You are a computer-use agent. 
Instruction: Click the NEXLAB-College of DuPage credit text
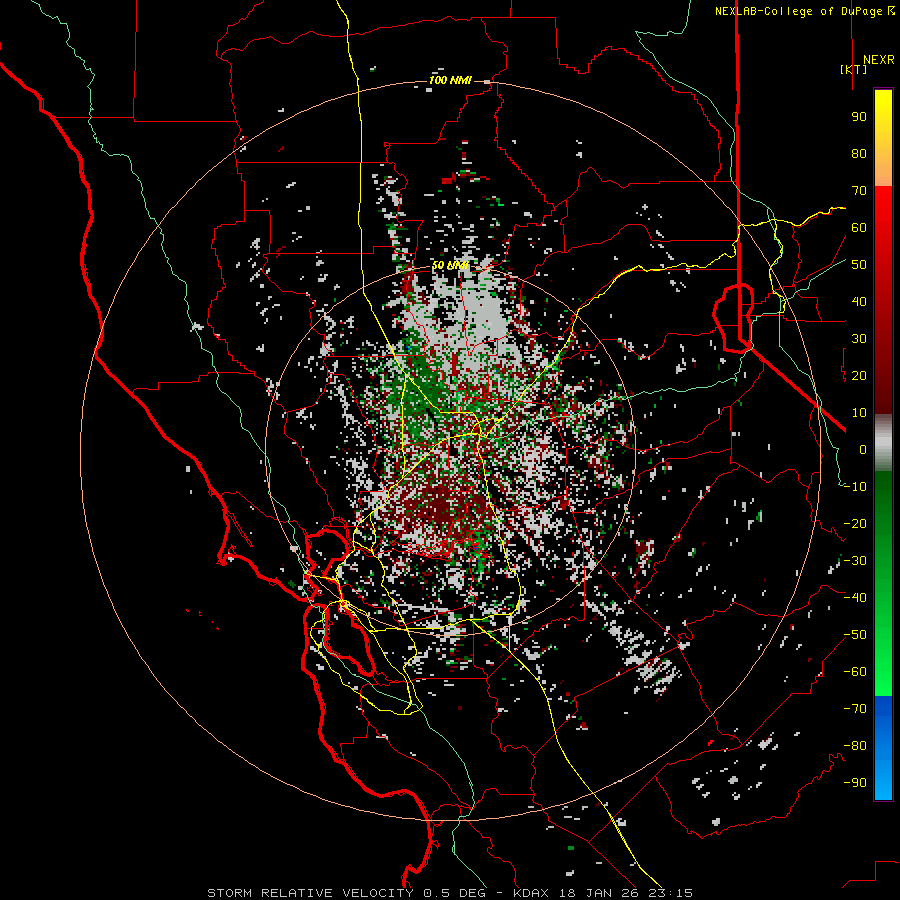point(798,11)
